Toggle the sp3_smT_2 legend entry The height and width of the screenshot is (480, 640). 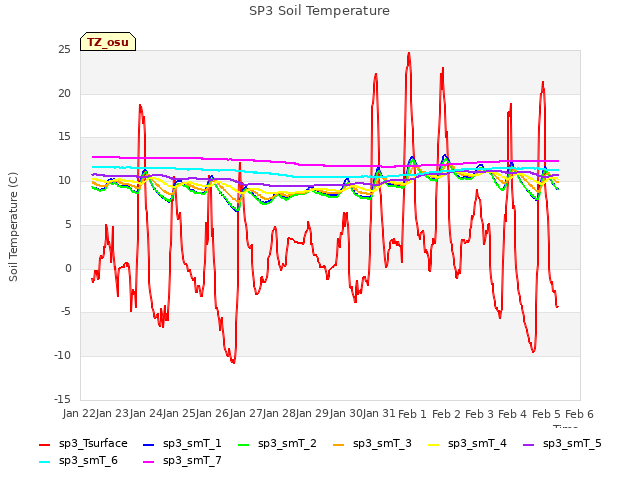[277, 444]
